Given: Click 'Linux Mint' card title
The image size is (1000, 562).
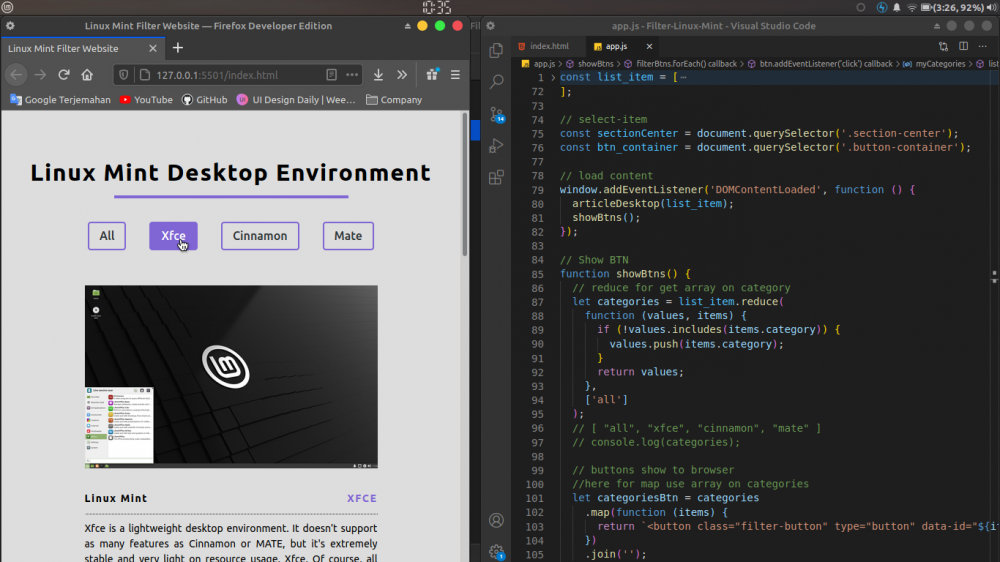Looking at the screenshot, I should pyautogui.click(x=115, y=498).
